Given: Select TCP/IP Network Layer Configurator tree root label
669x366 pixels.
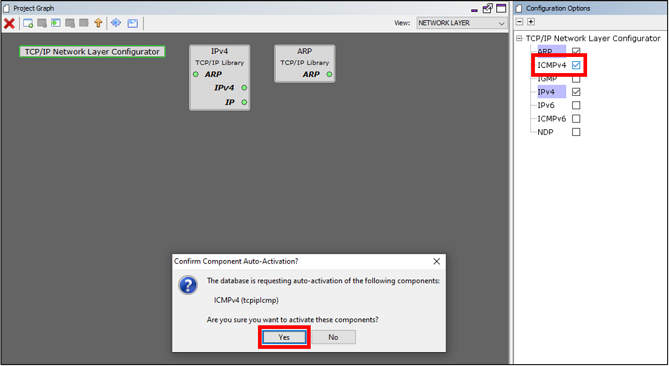Looking at the screenshot, I should point(593,38).
